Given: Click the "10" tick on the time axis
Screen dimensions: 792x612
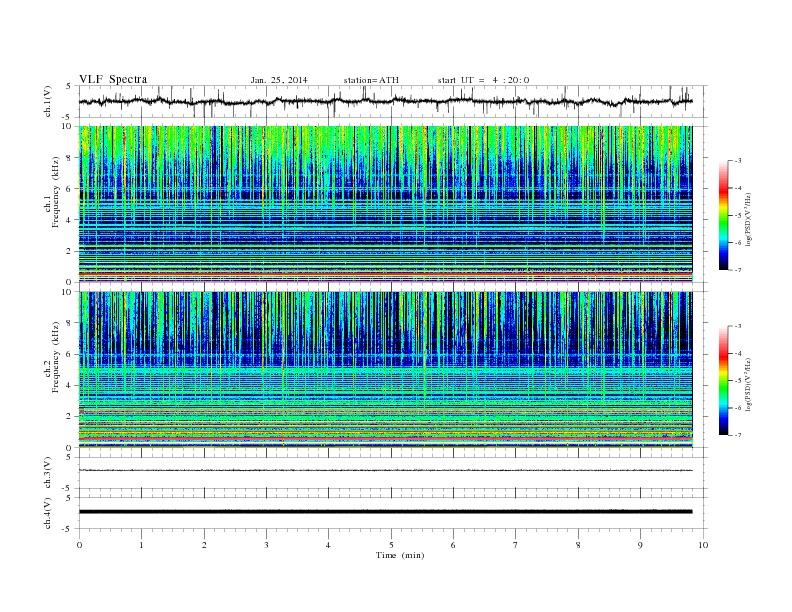Looking at the screenshot, I should 703,545.
